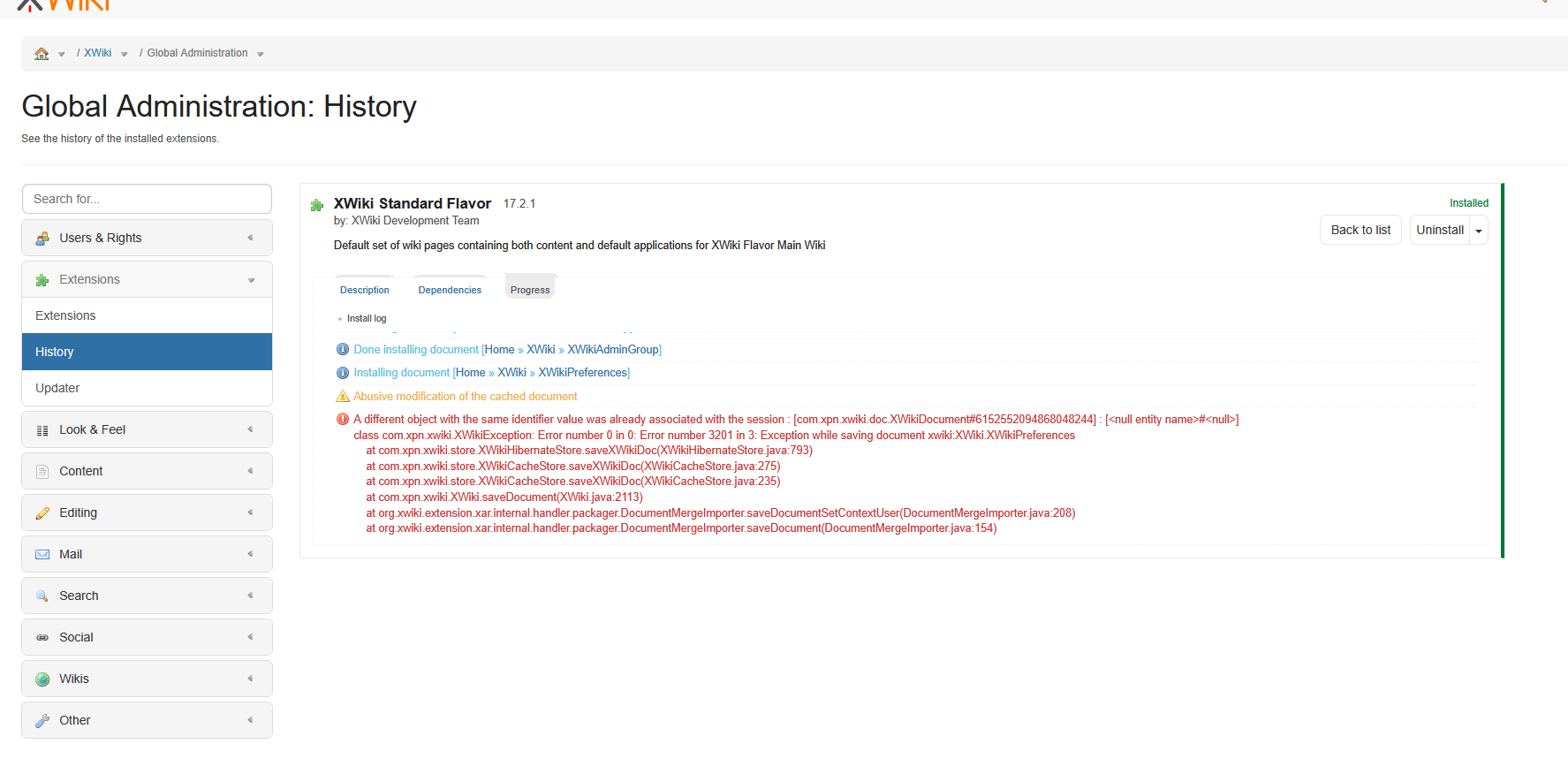This screenshot has height=759, width=1568.
Task: Click the XWiki Standard Flavor title
Action: click(x=412, y=203)
